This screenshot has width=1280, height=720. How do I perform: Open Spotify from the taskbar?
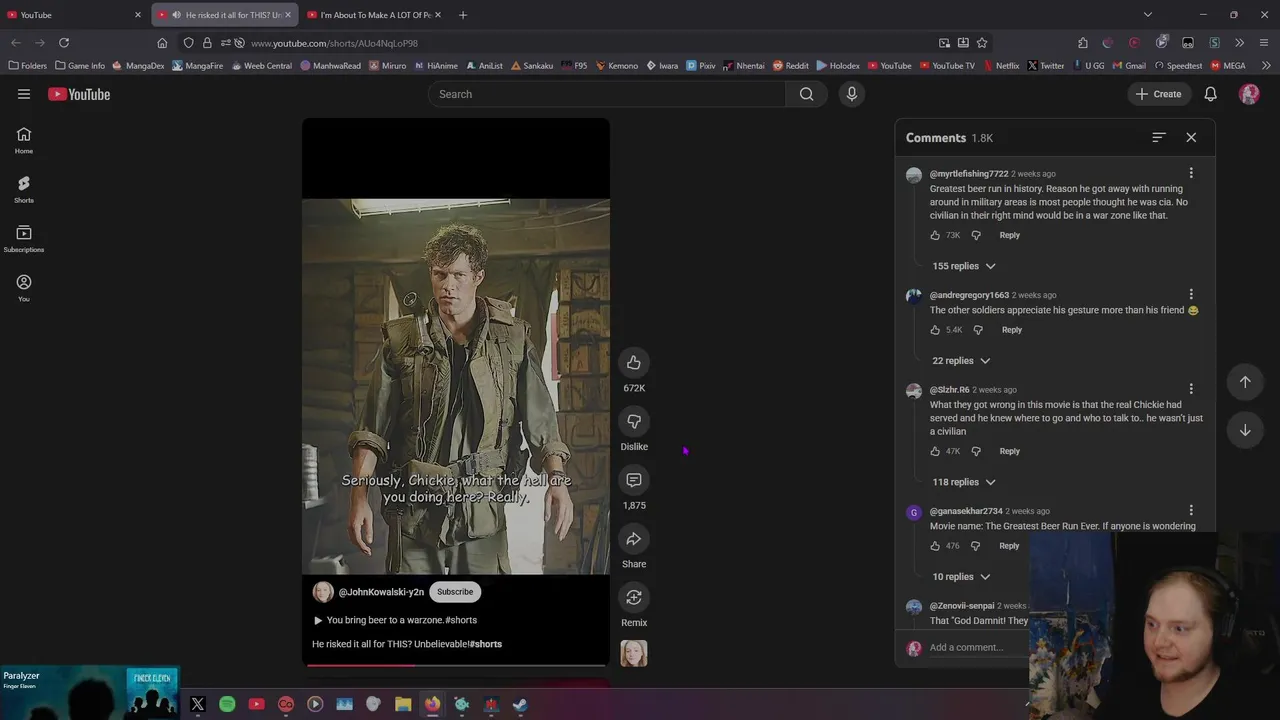pyautogui.click(x=227, y=704)
